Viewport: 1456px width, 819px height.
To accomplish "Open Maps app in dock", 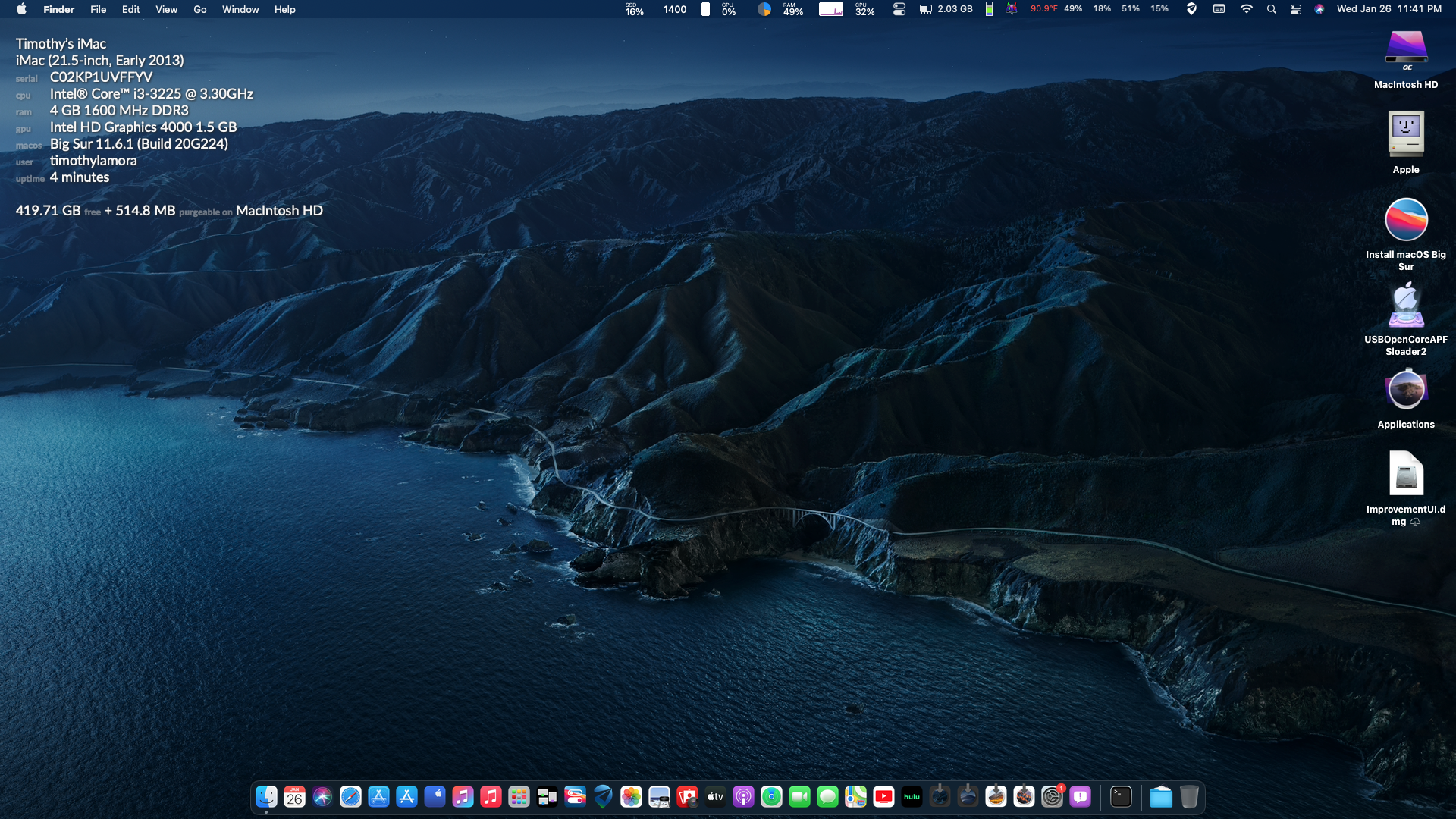I will [855, 796].
